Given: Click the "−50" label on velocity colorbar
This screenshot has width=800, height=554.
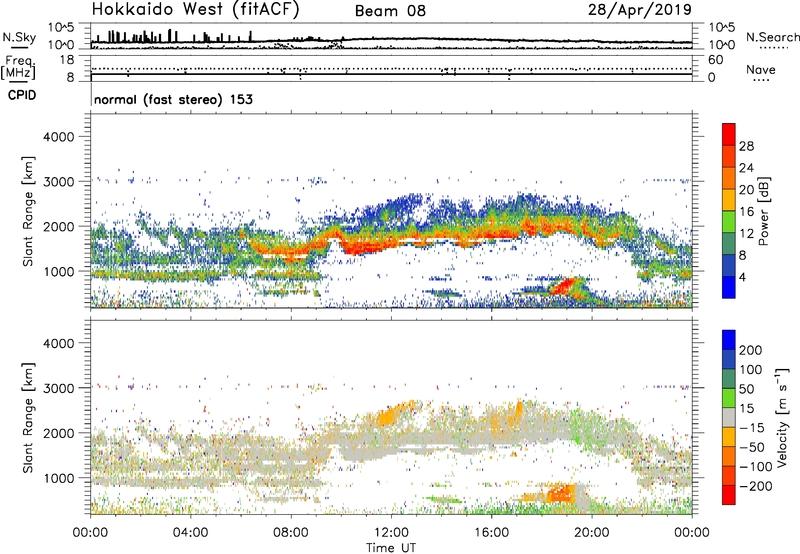Looking at the screenshot, I should click(x=752, y=447).
